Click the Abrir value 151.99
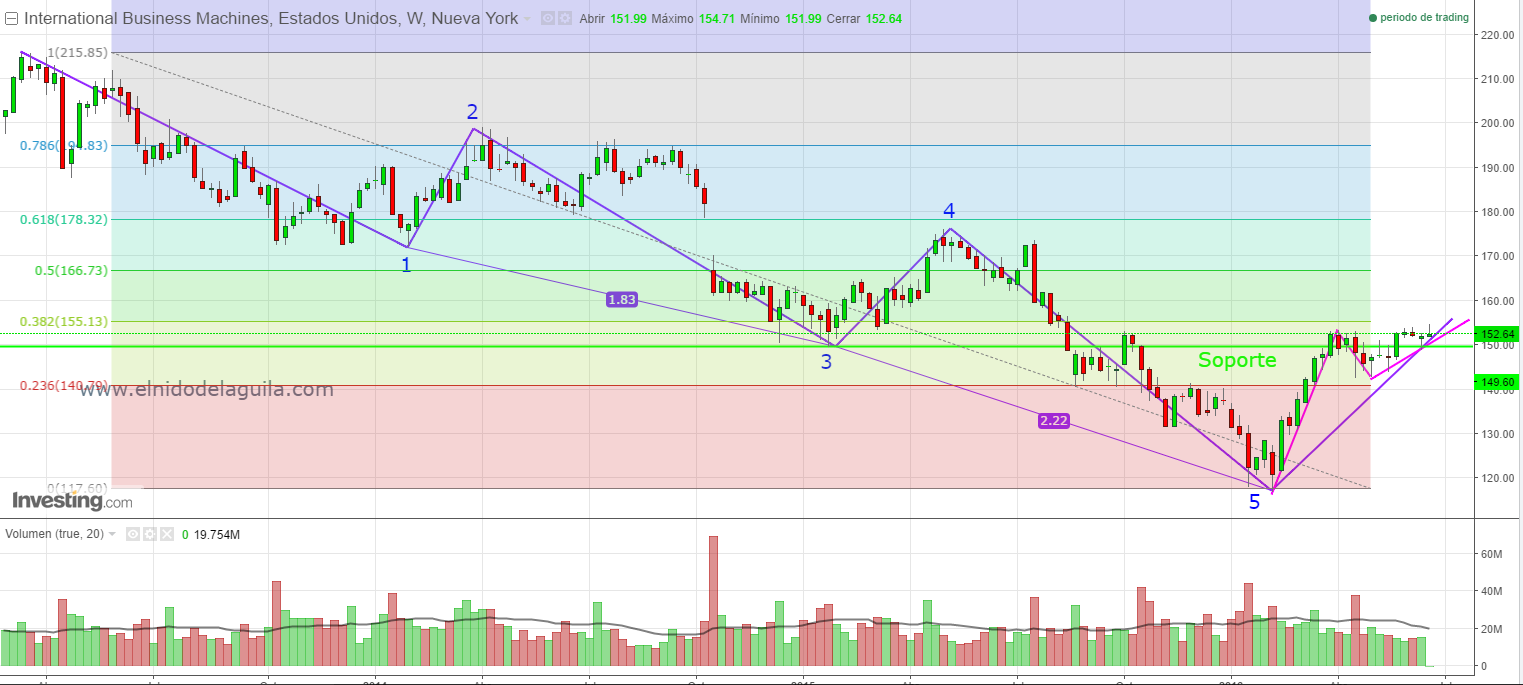 coord(627,18)
